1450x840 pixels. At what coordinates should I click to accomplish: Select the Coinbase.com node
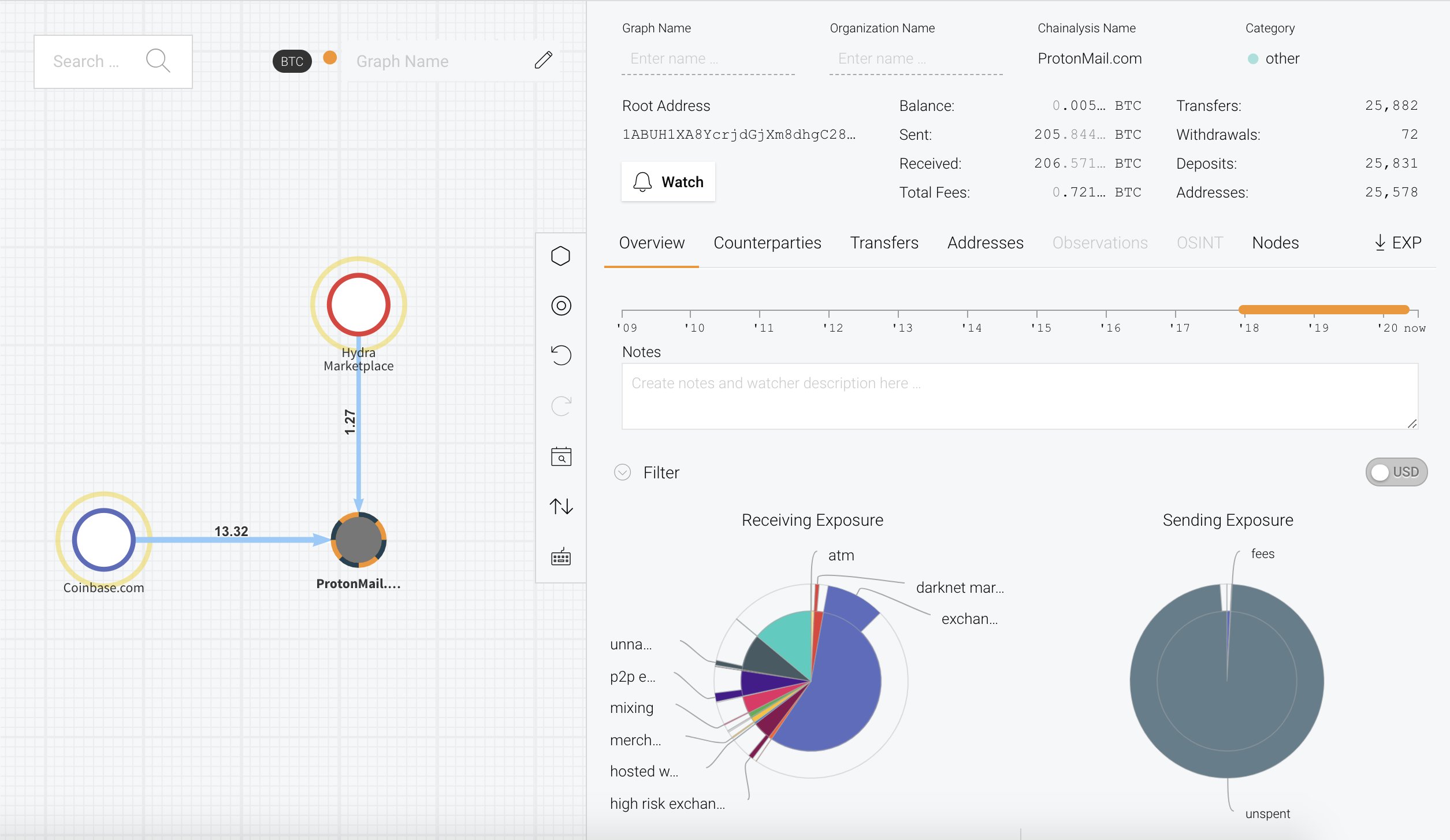[x=104, y=540]
